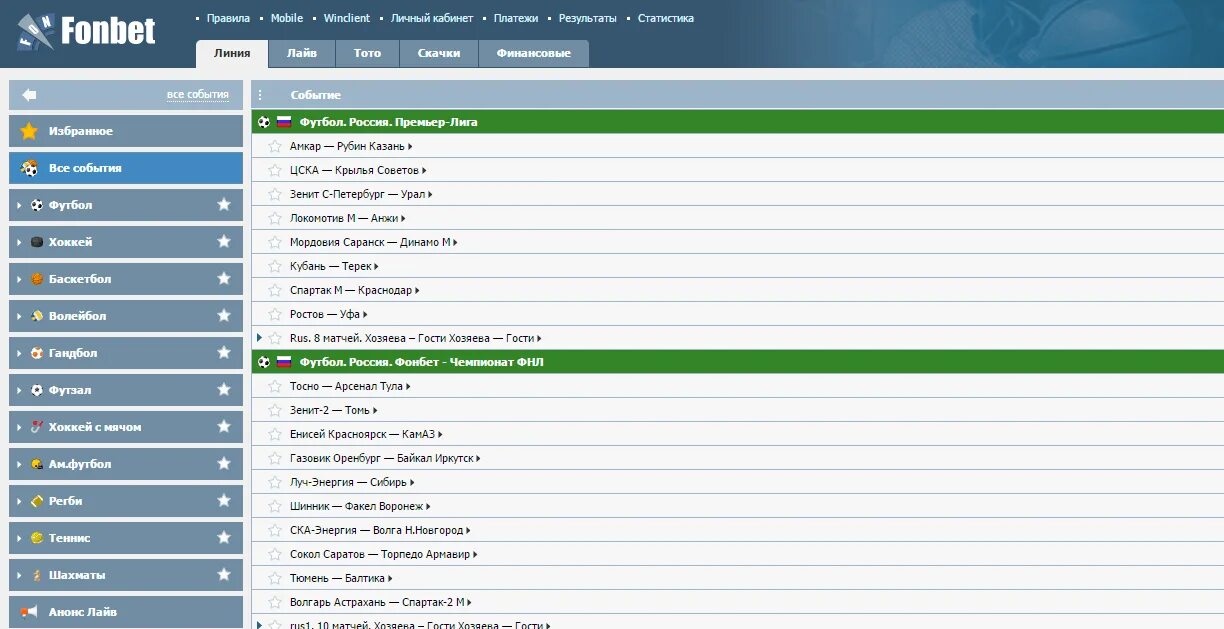This screenshot has height=629, width=1224.
Task: Open the column options dots near Событие
Action: click(260, 95)
